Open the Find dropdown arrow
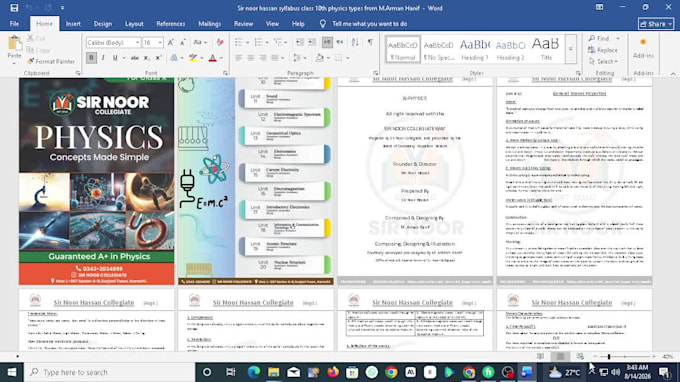The height and width of the screenshot is (382, 680). coord(618,39)
